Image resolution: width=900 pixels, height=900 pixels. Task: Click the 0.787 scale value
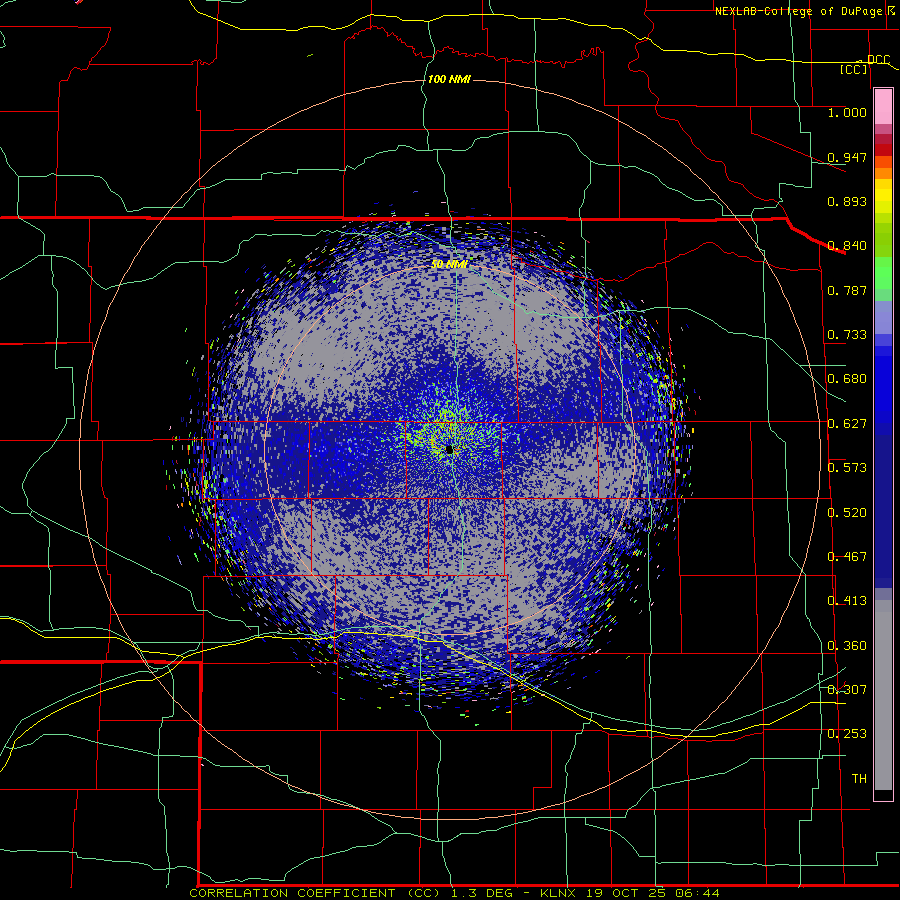pos(847,290)
